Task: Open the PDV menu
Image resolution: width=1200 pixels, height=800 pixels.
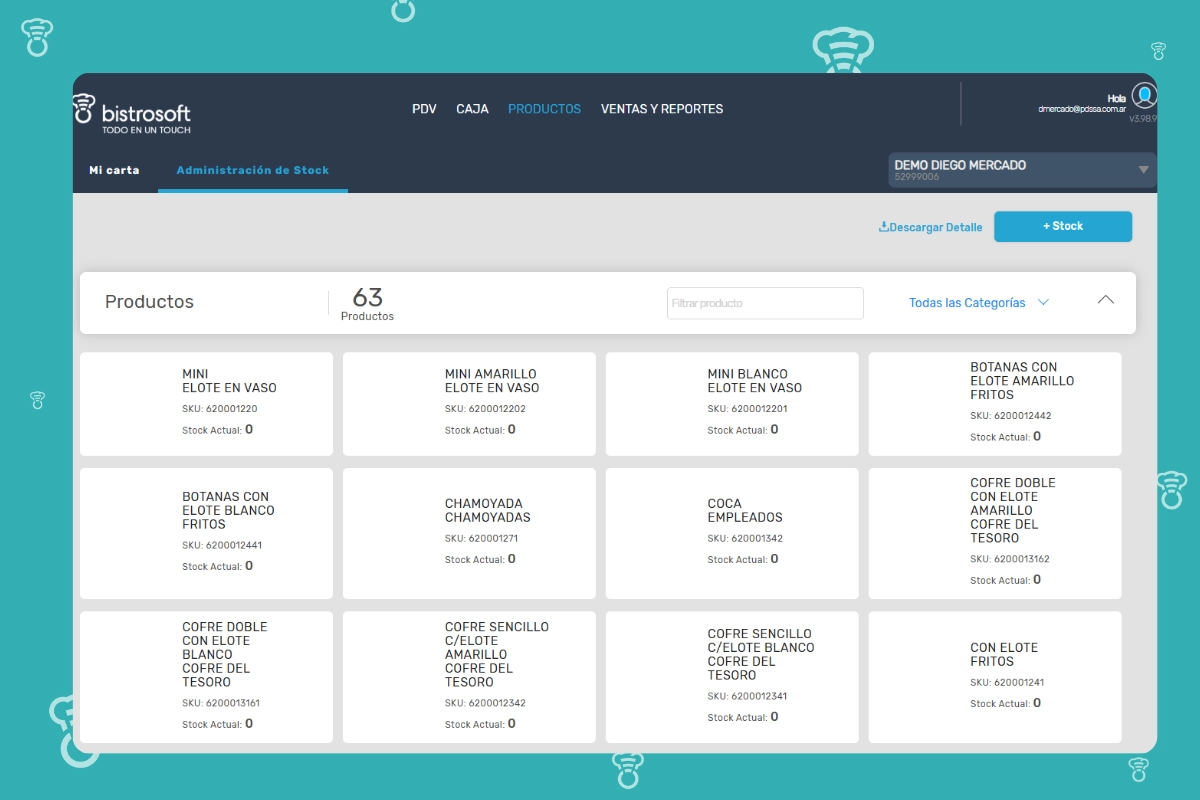Action: pos(424,109)
